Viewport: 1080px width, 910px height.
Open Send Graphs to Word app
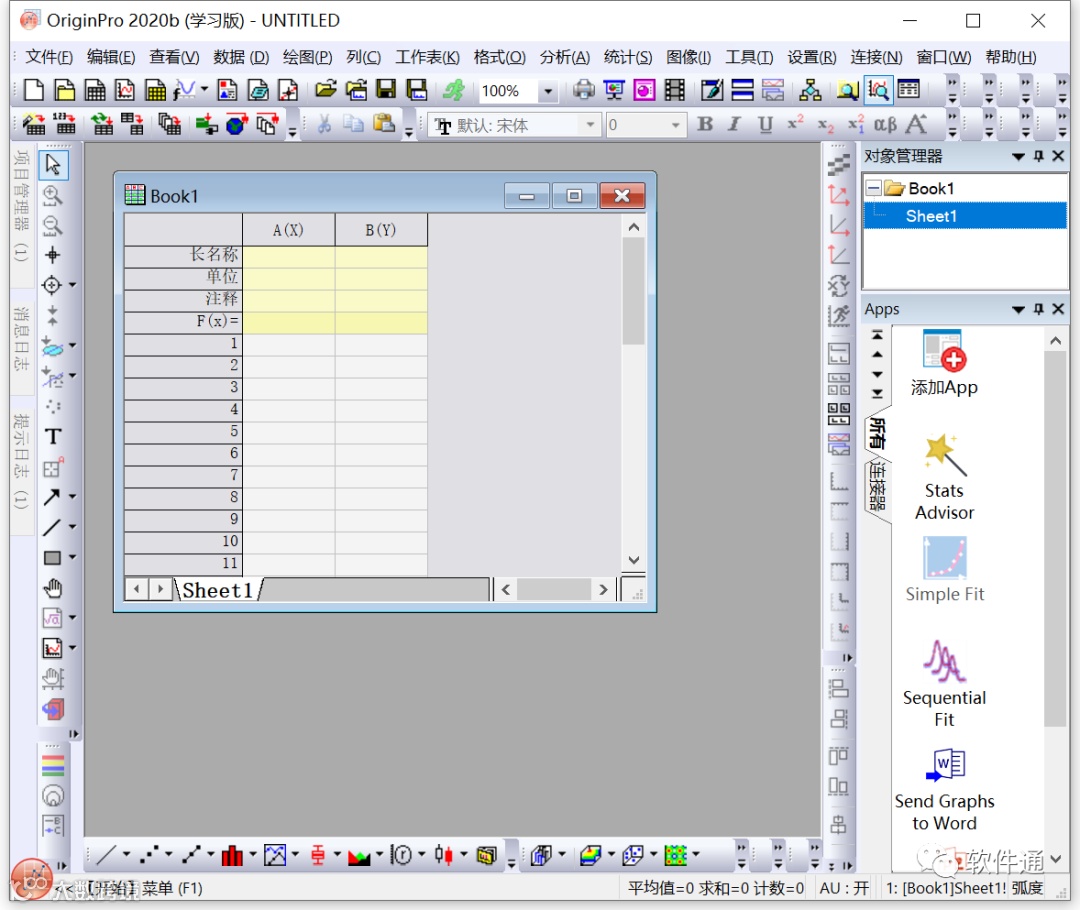tap(944, 789)
